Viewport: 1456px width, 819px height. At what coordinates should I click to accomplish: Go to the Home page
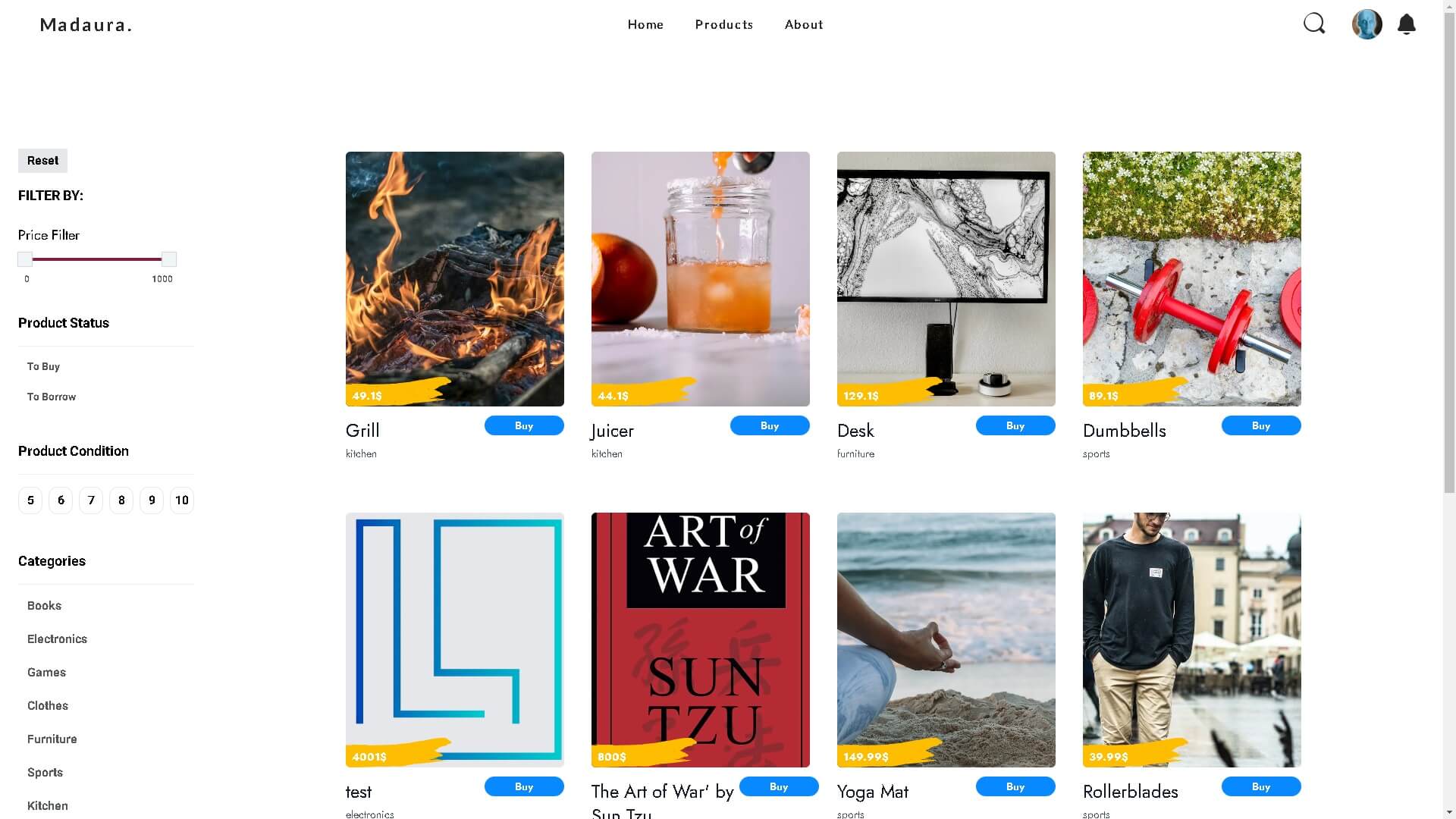(x=645, y=25)
